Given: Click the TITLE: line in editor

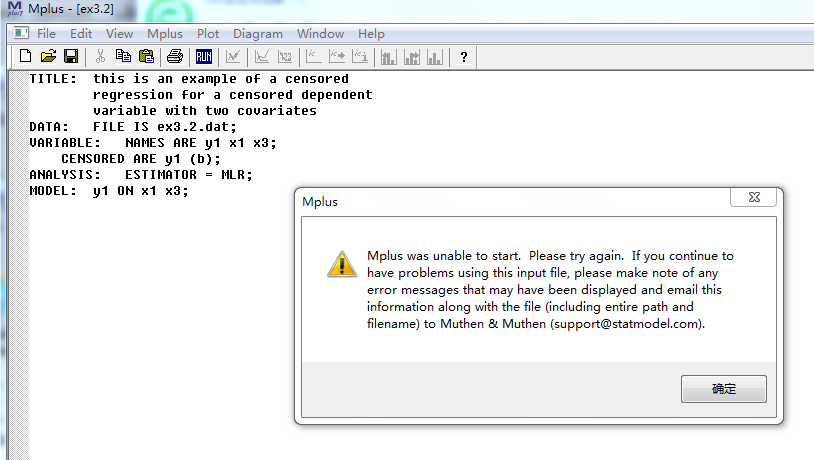Looking at the screenshot, I should (x=189, y=79).
